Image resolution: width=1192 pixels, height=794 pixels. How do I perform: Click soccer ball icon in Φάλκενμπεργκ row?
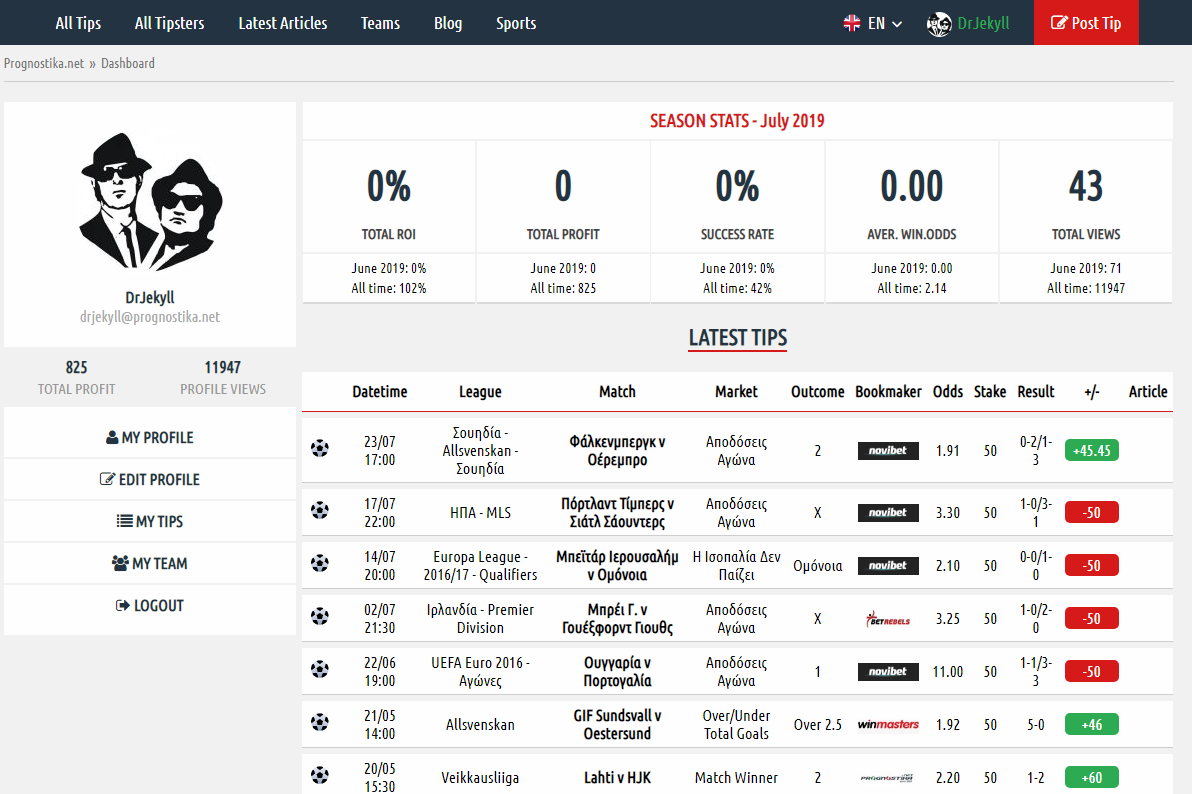point(319,448)
